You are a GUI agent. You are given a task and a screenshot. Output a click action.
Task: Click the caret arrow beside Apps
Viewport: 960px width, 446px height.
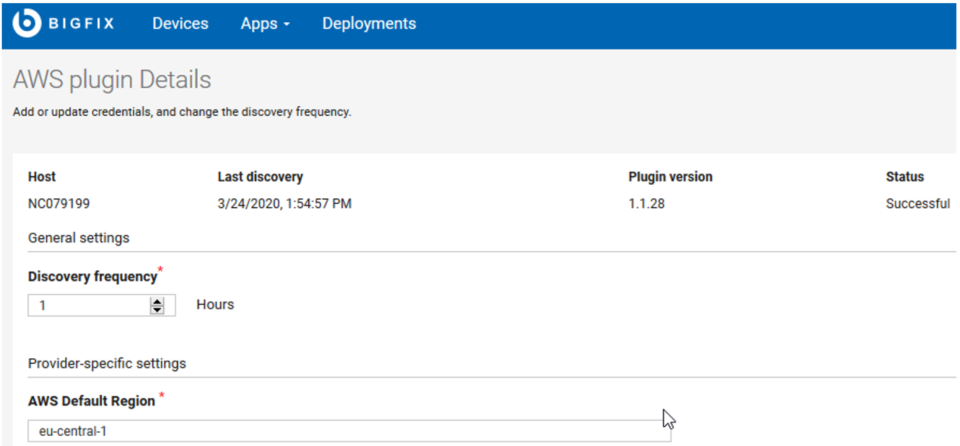[286, 25]
